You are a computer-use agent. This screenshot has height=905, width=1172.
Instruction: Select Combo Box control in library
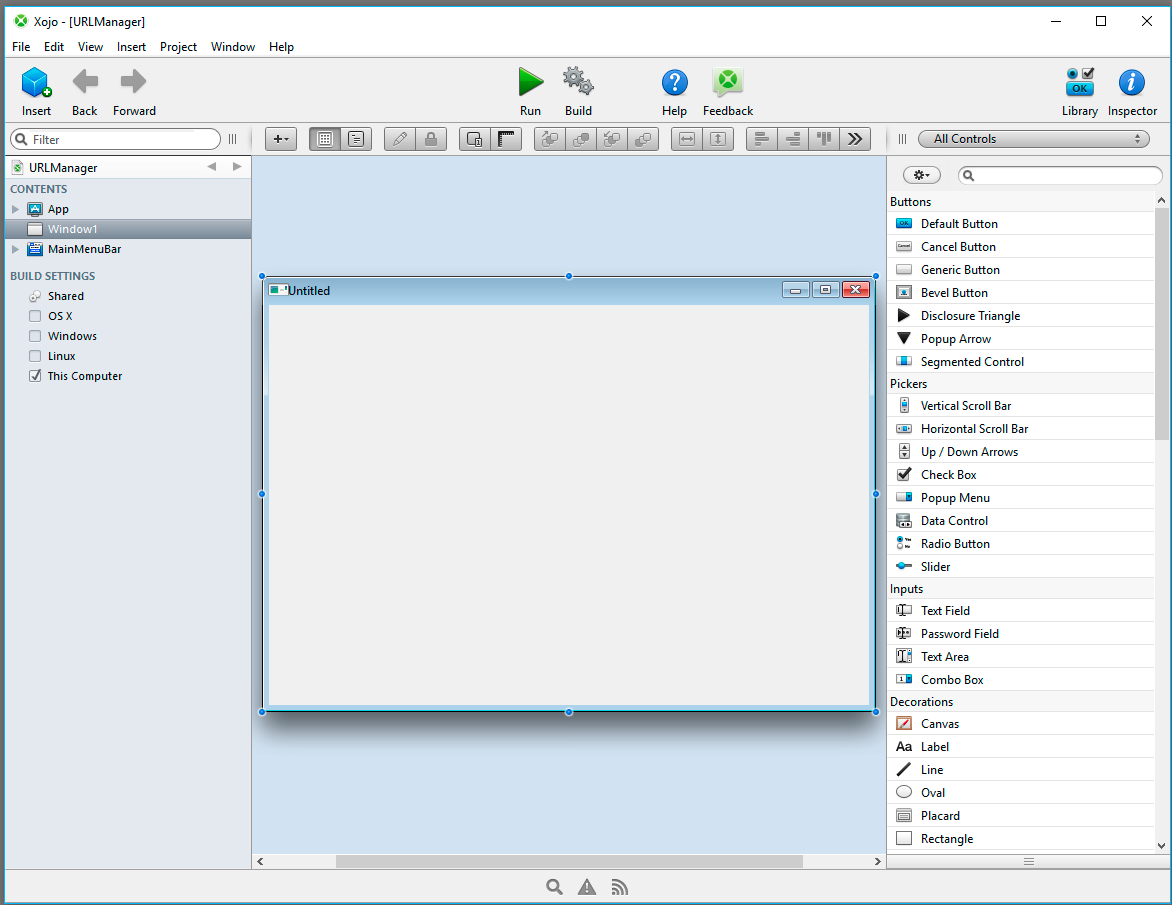click(x=1021, y=679)
